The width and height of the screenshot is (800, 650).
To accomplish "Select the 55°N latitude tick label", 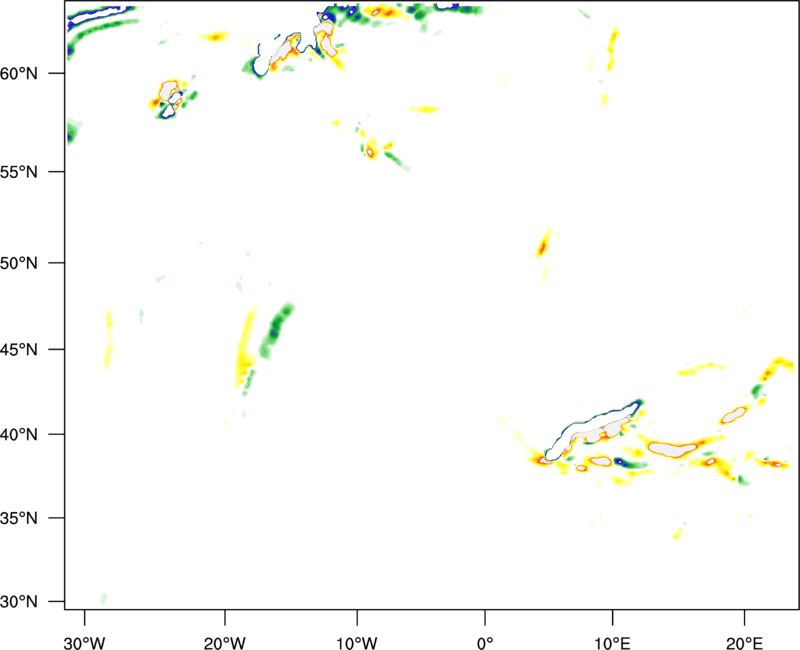I will [x=19, y=172].
